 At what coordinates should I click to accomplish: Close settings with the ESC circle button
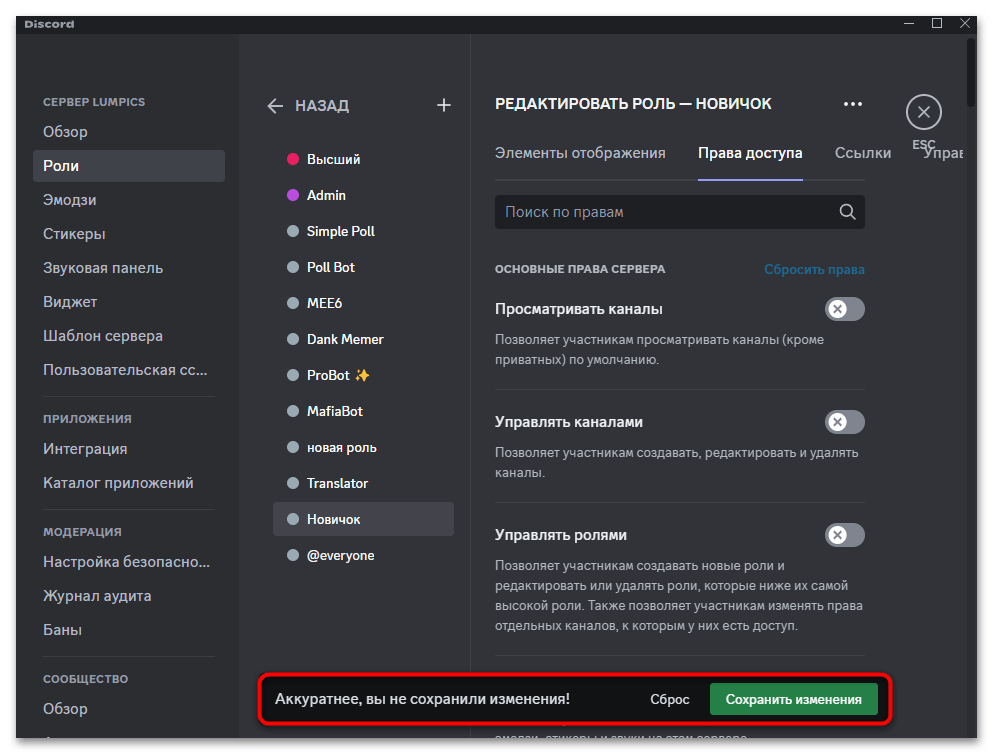click(923, 112)
